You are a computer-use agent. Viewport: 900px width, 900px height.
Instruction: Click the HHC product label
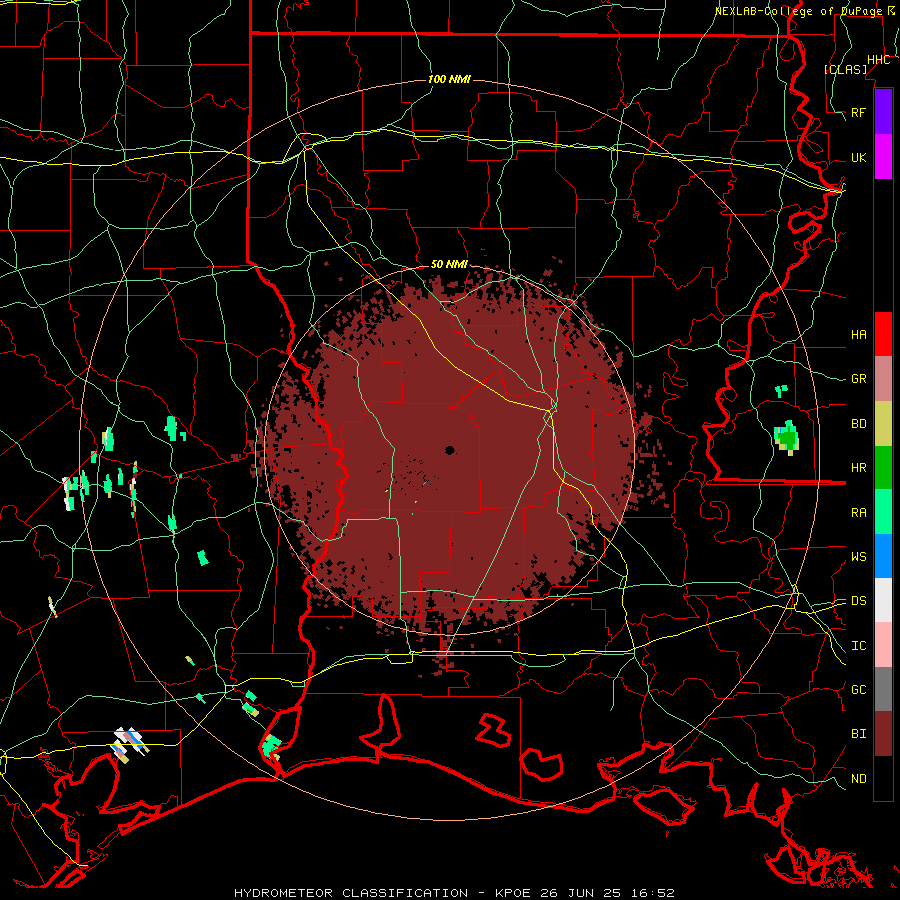[x=878, y=60]
